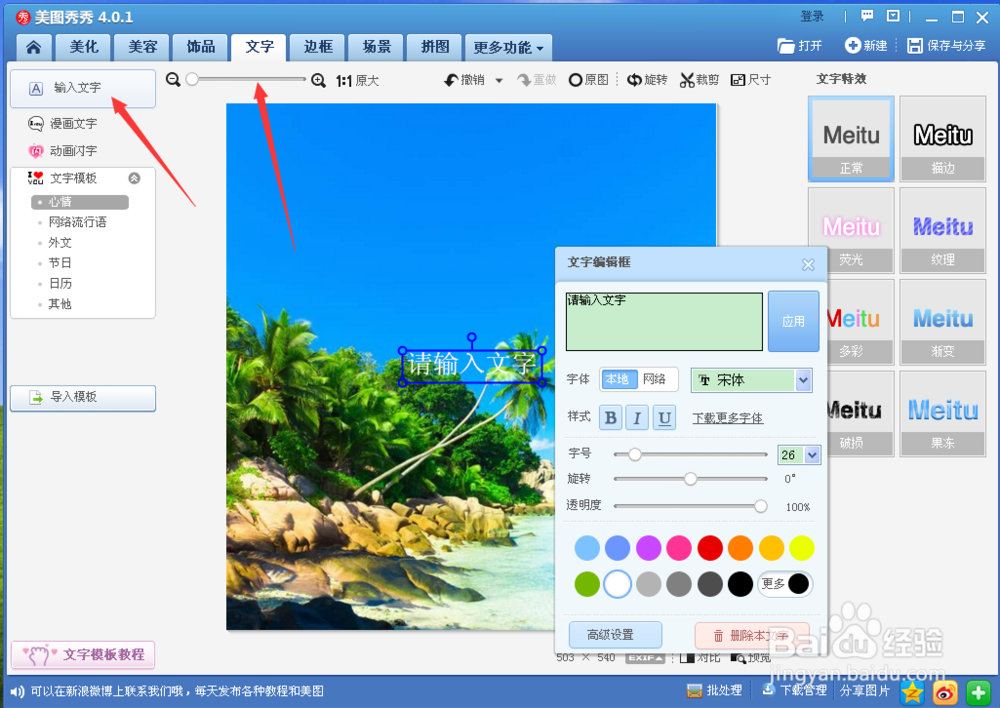Image resolution: width=1000 pixels, height=708 pixels.
Task: Click the 旋转 rotation slider handle
Action: (691, 478)
